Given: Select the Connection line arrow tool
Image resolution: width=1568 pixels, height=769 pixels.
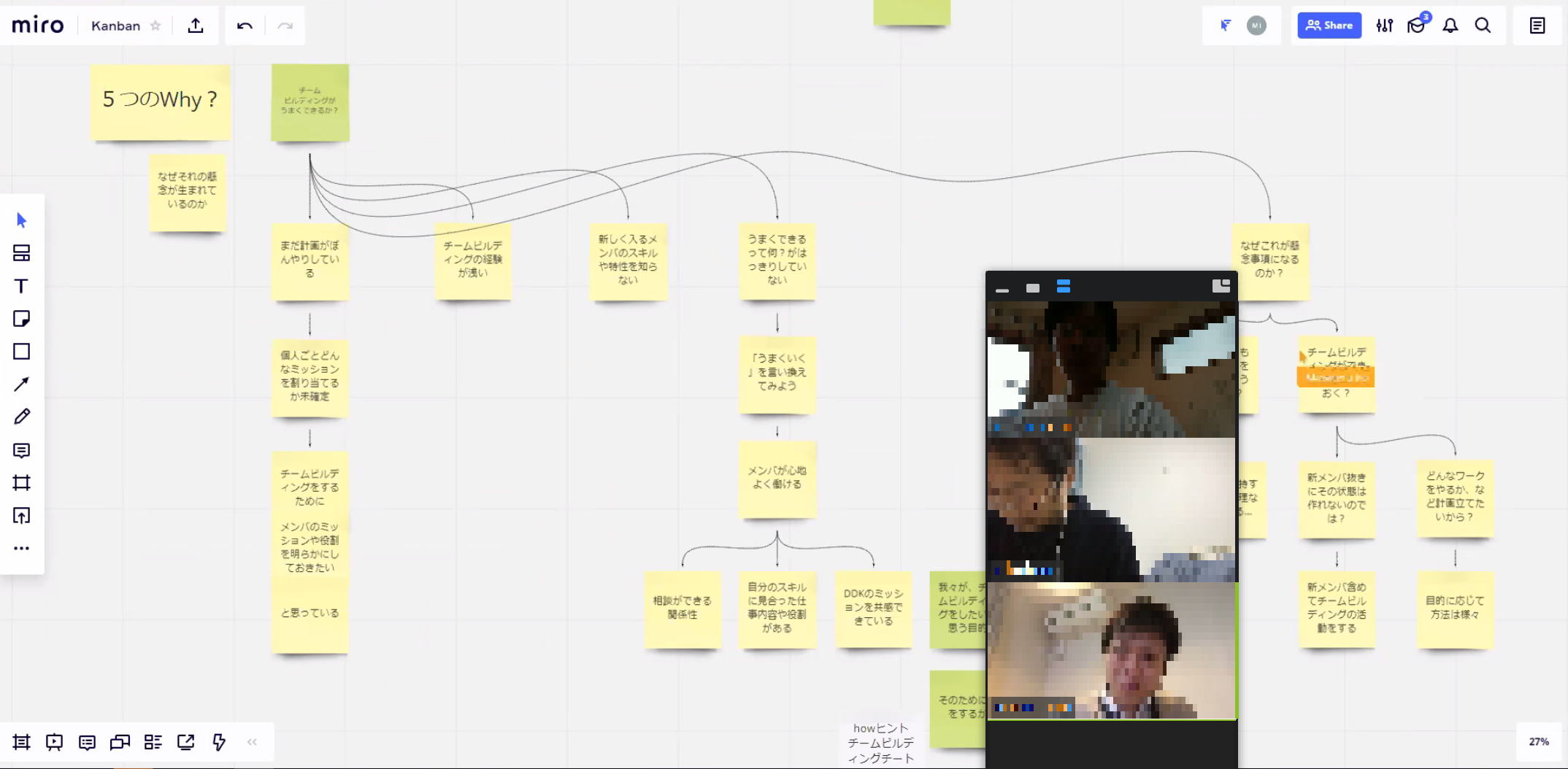Looking at the screenshot, I should tap(21, 384).
